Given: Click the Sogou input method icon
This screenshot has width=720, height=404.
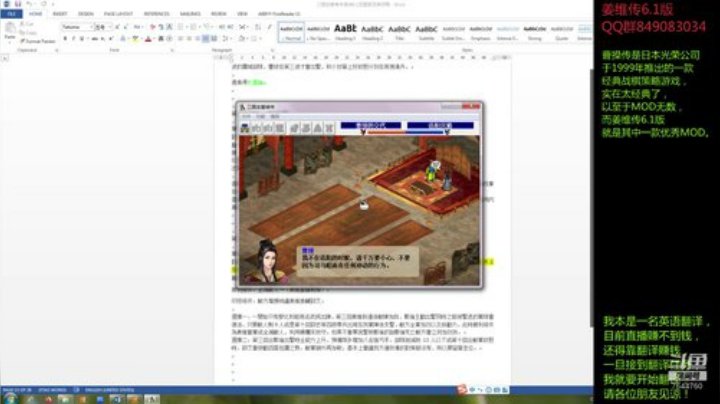Looking at the screenshot, I should tap(462, 389).
